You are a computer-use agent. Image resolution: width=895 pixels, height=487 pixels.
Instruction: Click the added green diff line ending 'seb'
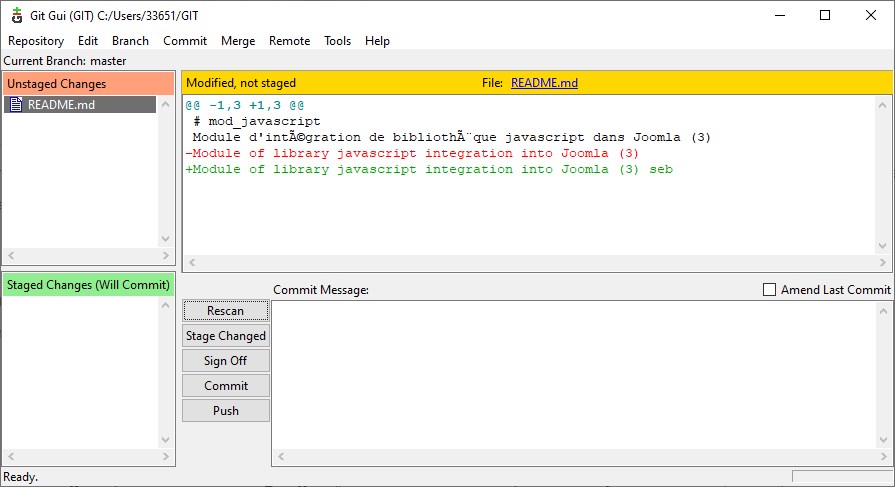429,169
